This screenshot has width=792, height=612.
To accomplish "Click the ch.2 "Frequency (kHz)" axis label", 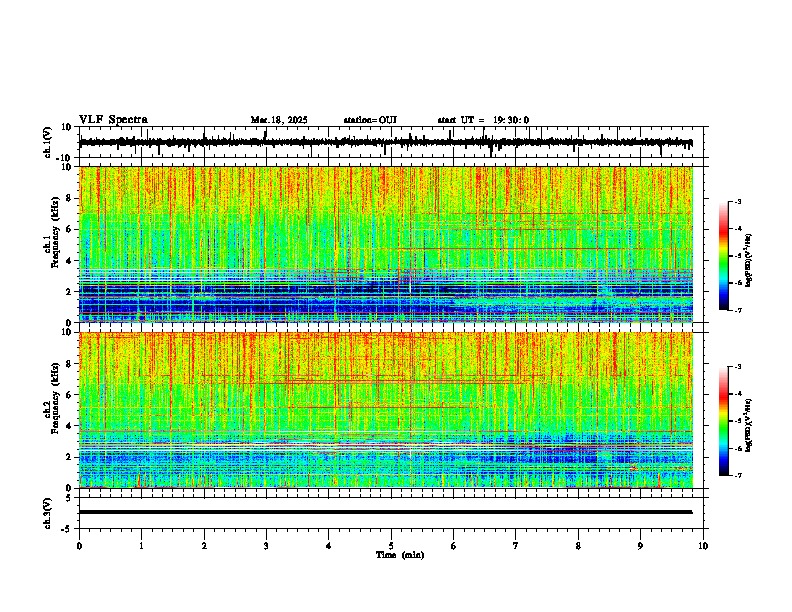I will (x=55, y=397).
